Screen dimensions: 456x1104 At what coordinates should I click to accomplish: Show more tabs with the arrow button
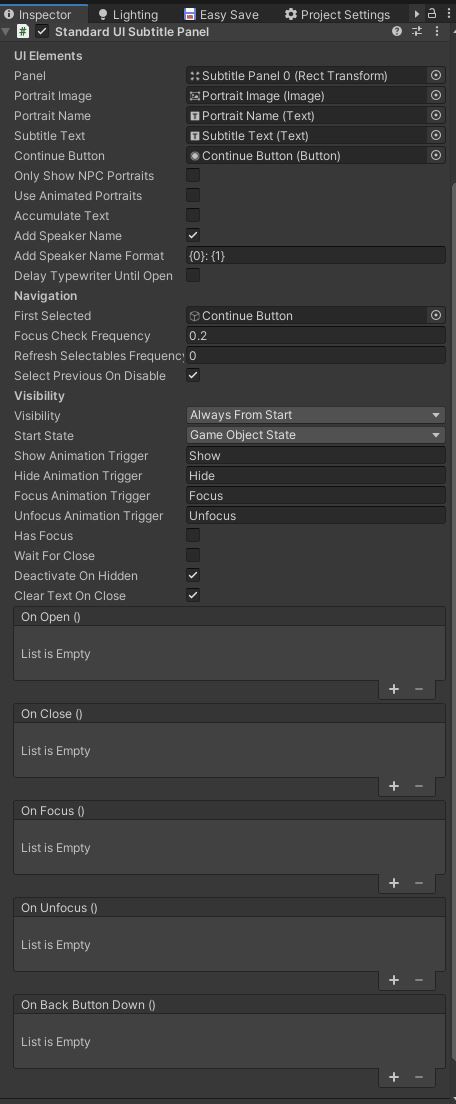tap(417, 14)
